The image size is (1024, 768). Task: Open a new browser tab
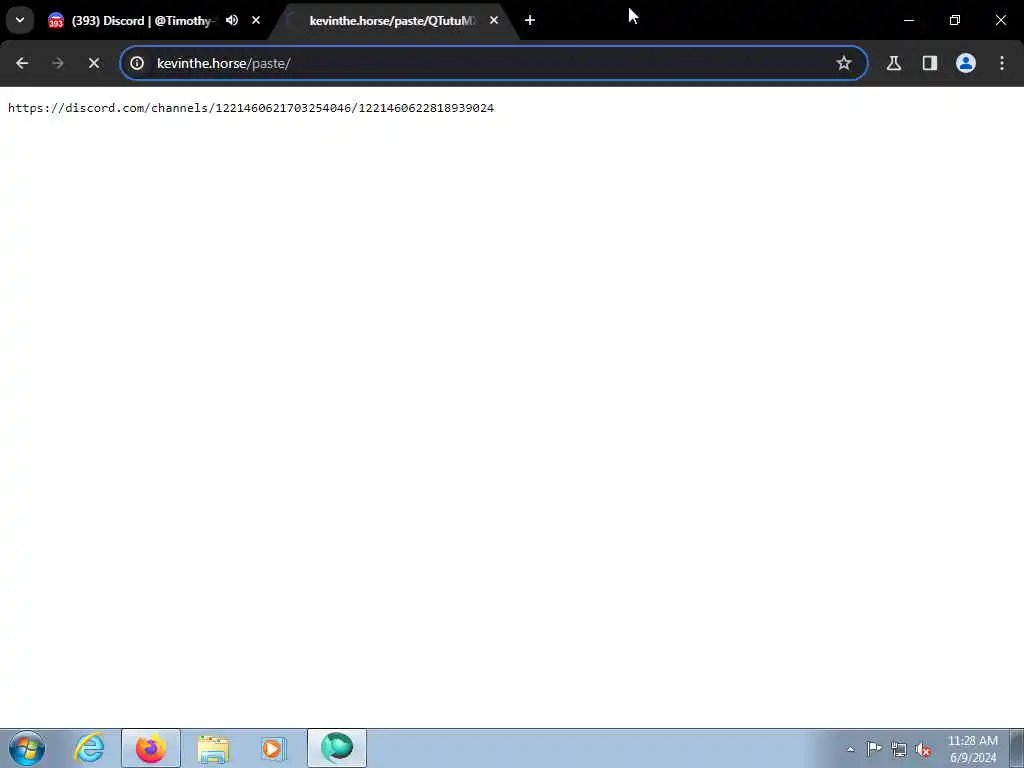click(530, 20)
